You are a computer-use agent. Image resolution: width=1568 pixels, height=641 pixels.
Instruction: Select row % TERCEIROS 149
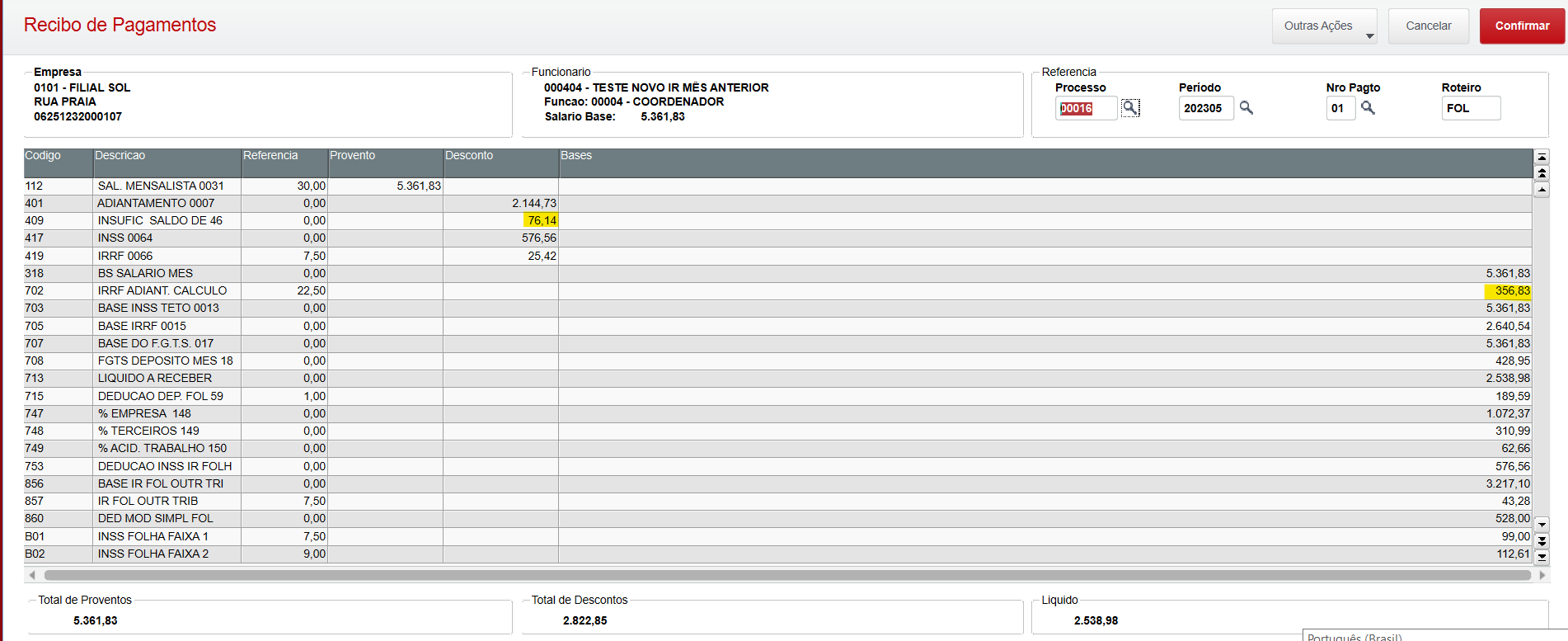click(x=777, y=431)
